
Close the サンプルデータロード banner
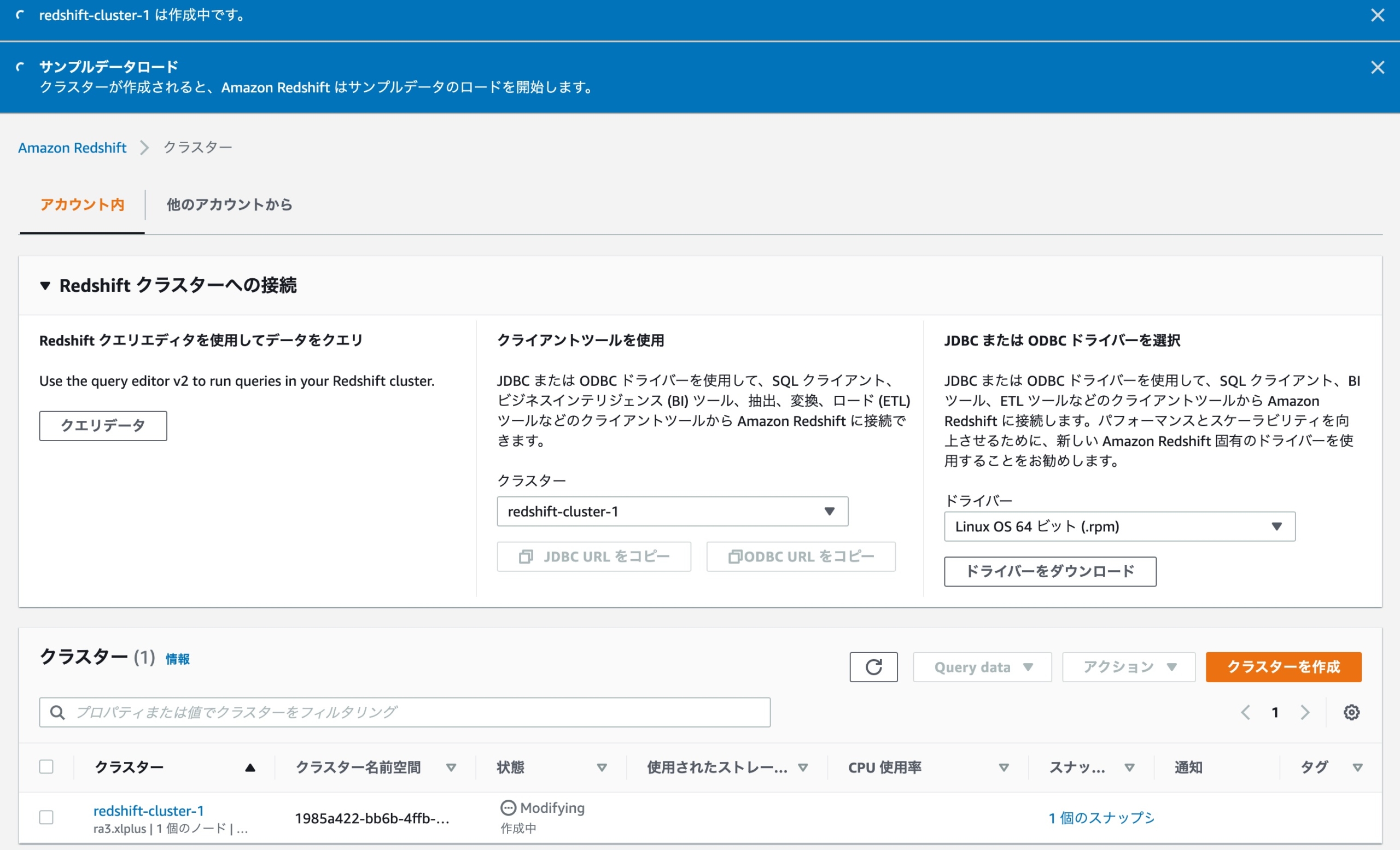tap(1376, 67)
